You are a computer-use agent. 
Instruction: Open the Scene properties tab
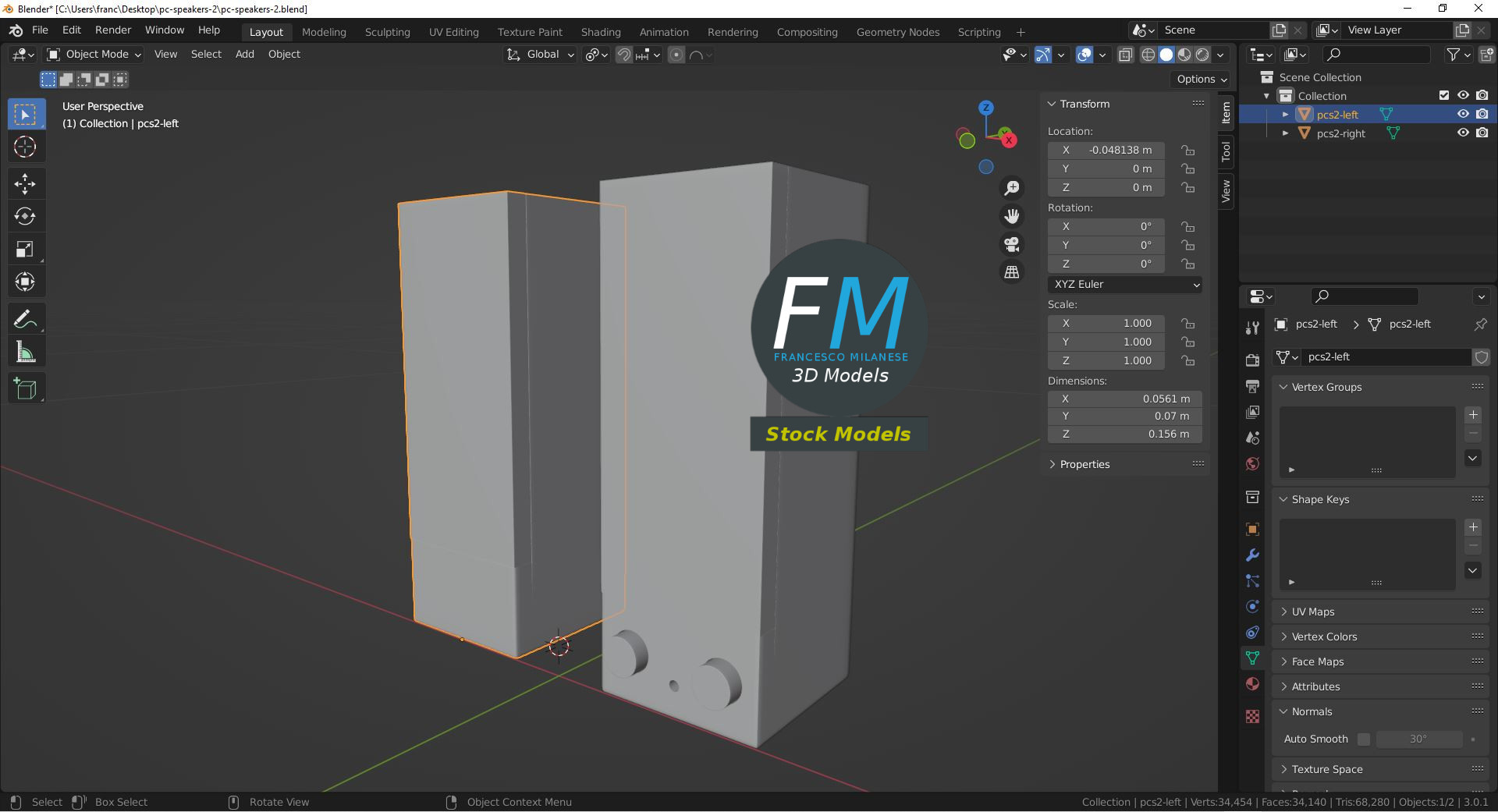[x=1252, y=438]
